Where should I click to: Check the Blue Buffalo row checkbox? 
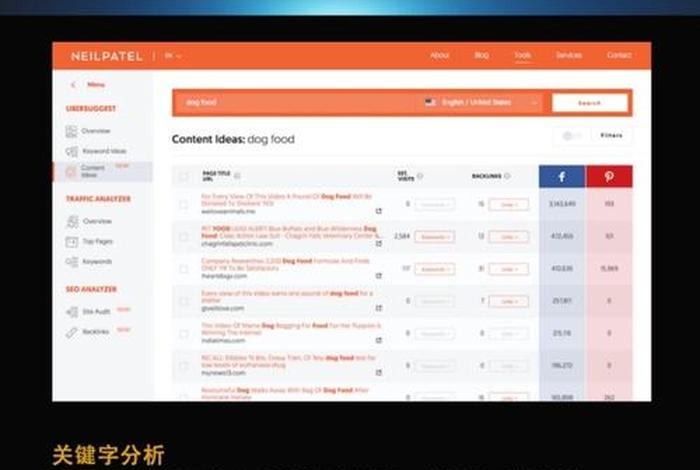[183, 237]
